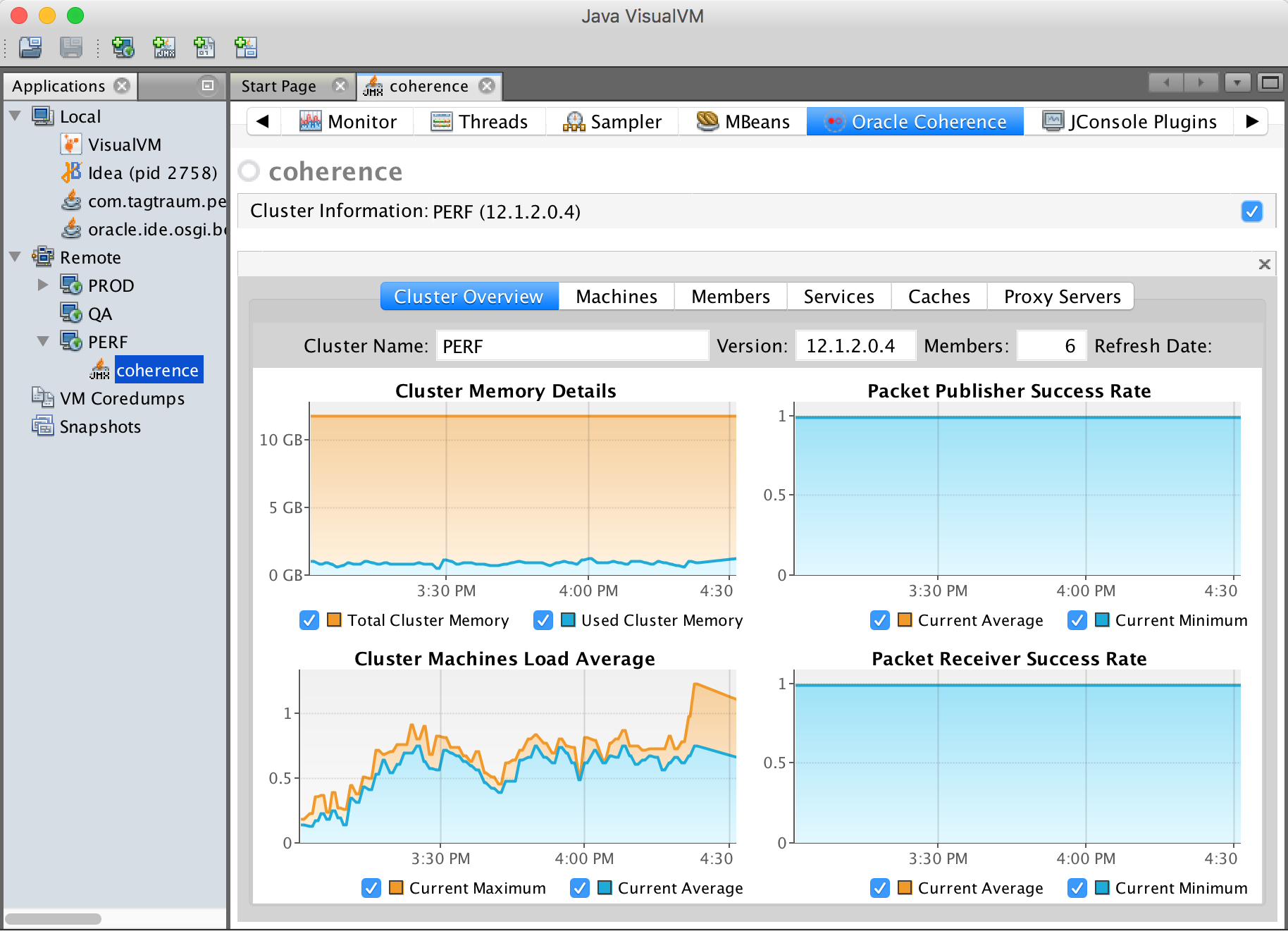Collapse the Local tree node
Image resolution: width=1288 pixels, height=931 pixels.
pyautogui.click(x=15, y=116)
